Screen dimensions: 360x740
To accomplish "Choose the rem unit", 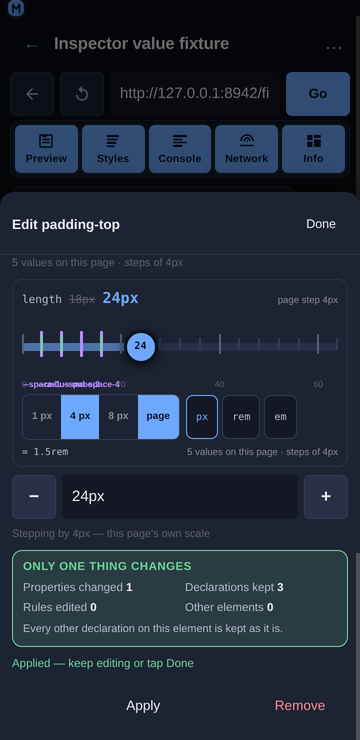I will click(241, 417).
